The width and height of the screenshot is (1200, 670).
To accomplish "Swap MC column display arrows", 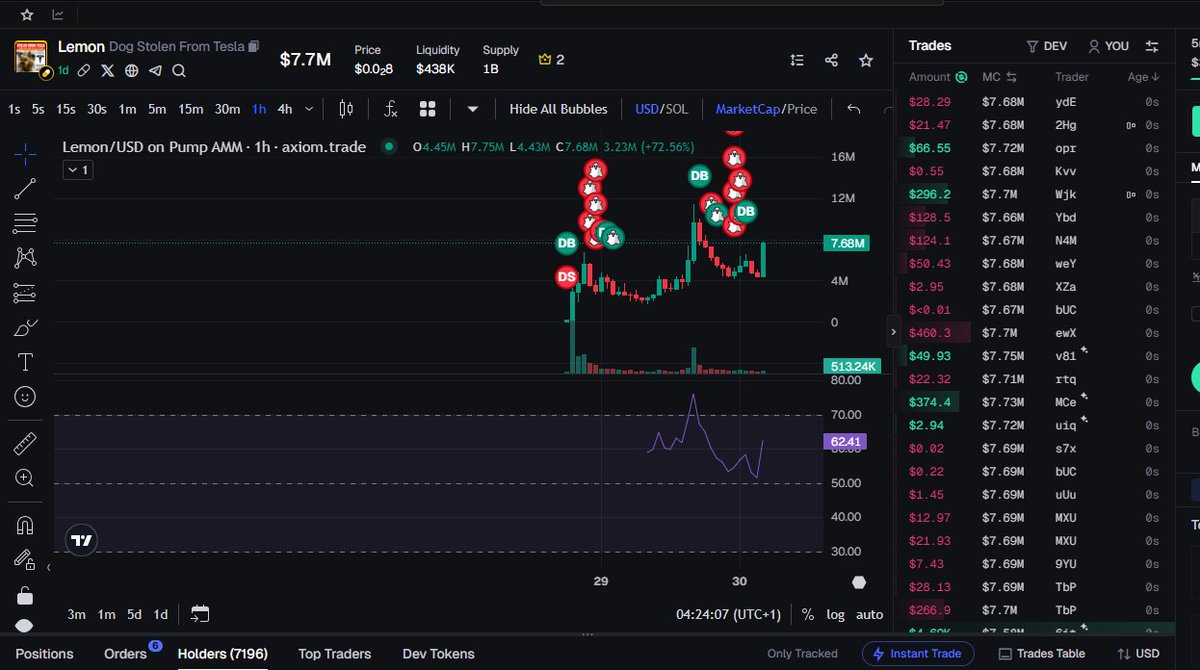I will pyautogui.click(x=1011, y=77).
